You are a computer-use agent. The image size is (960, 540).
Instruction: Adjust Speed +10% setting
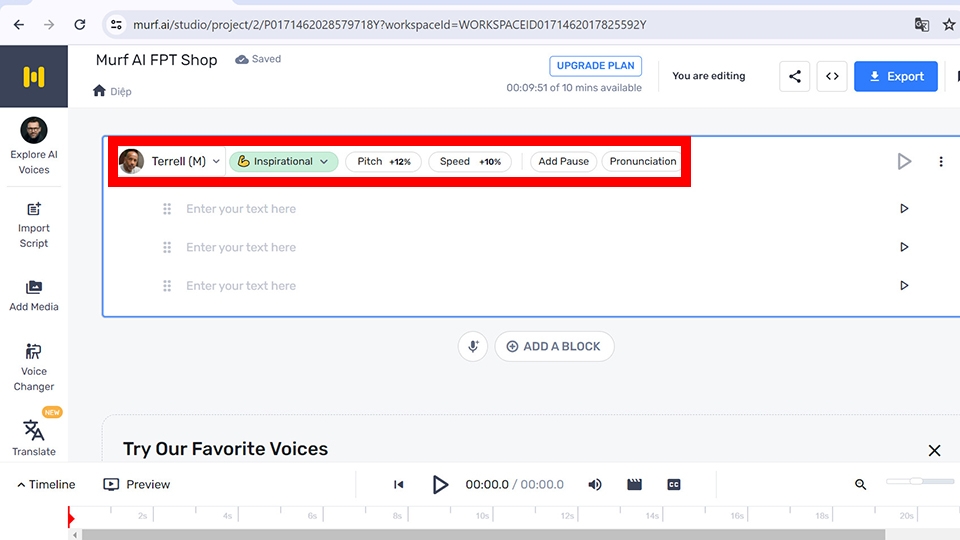pyautogui.click(x=470, y=162)
